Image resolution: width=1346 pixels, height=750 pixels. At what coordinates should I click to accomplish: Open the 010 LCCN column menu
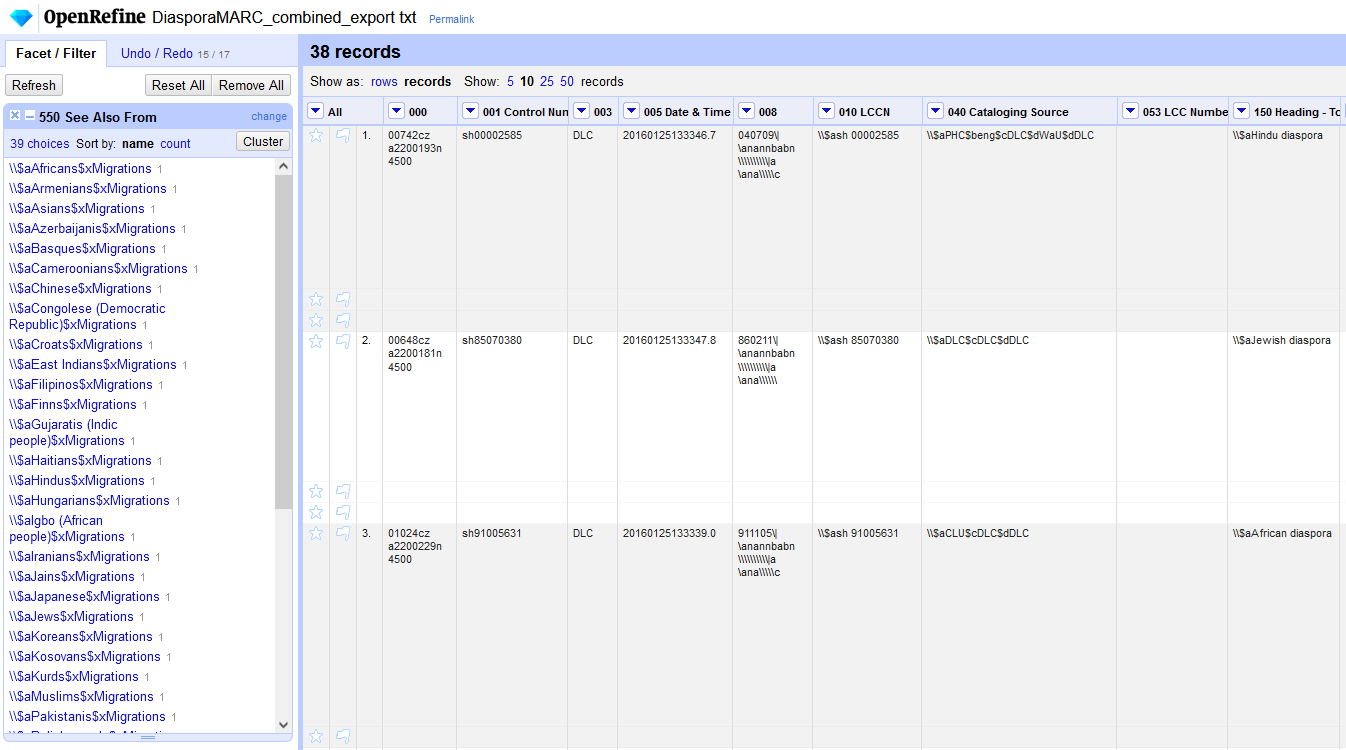(826, 111)
